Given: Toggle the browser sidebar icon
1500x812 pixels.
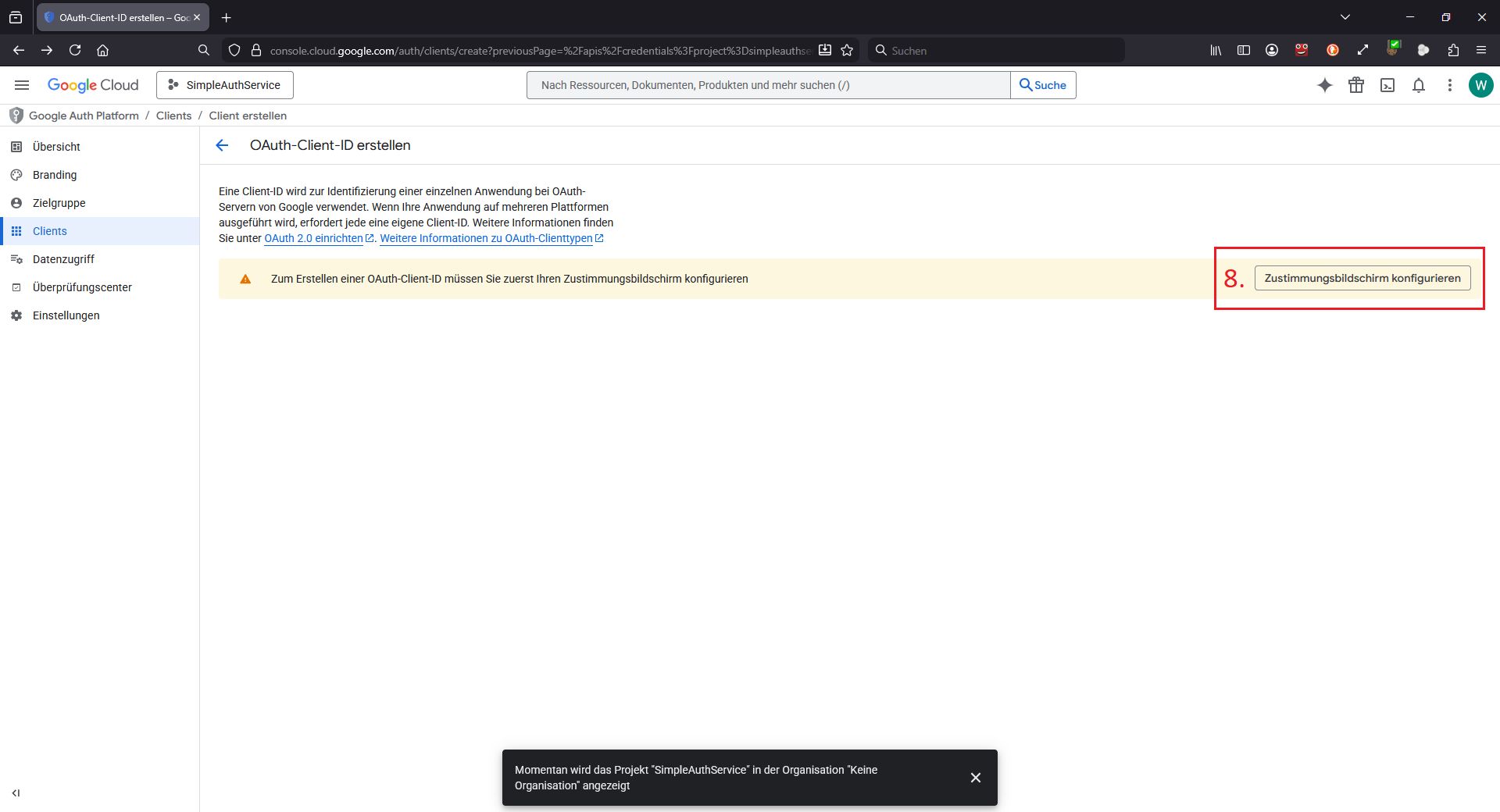Looking at the screenshot, I should tap(1244, 50).
